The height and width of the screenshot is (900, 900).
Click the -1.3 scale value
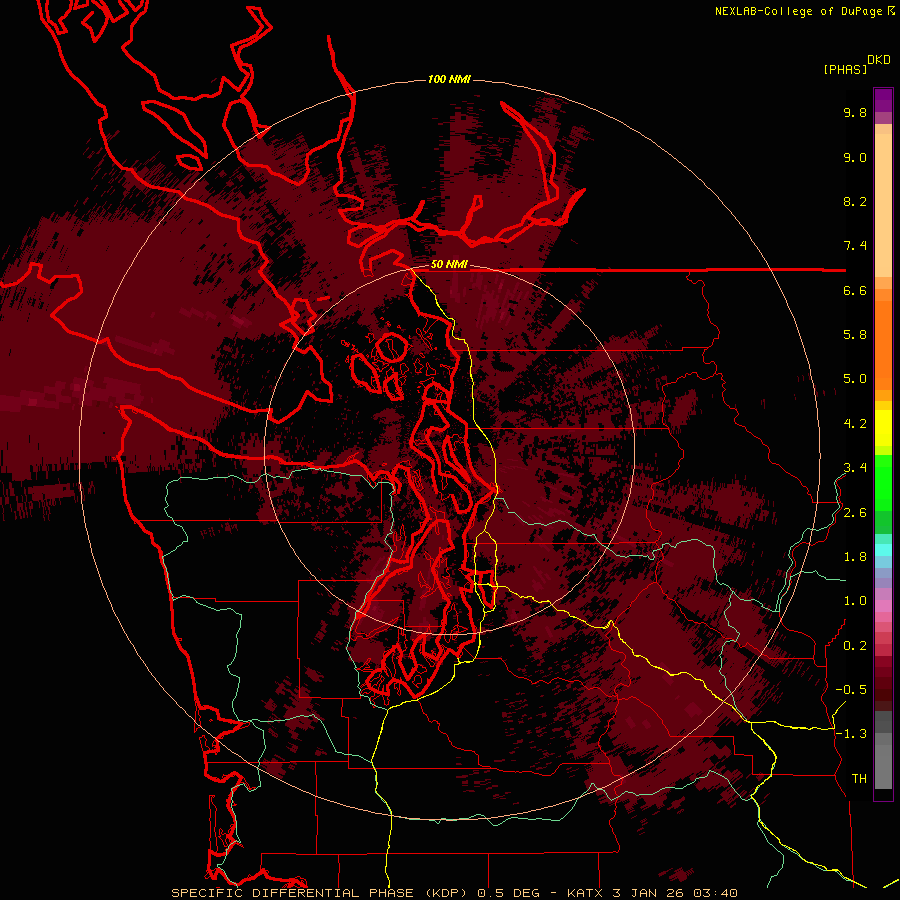[x=851, y=734]
